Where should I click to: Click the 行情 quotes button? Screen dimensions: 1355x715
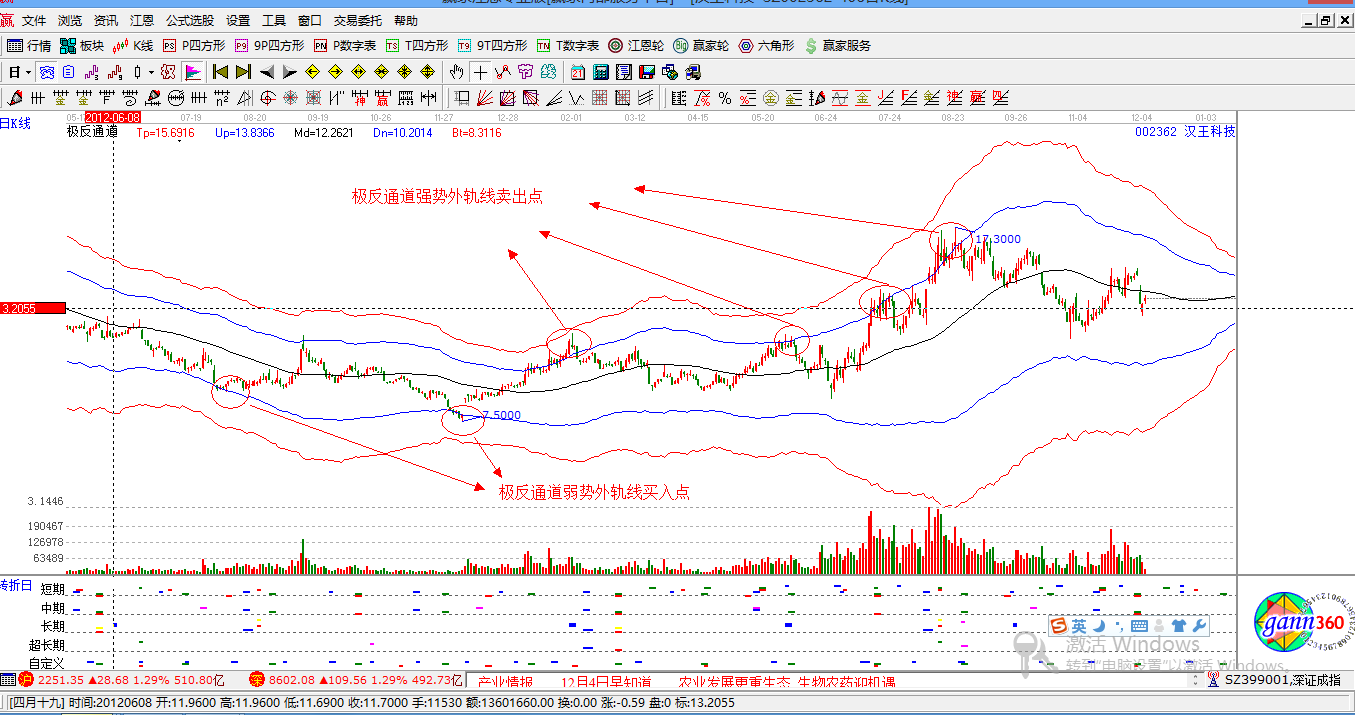30,46
